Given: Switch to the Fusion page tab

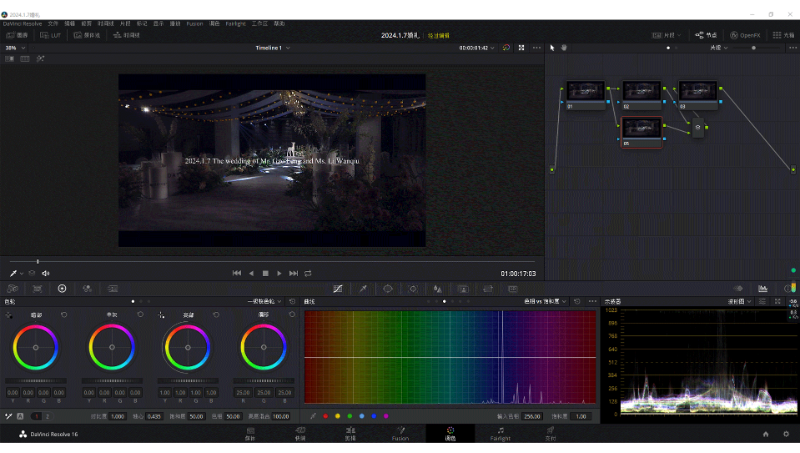Looking at the screenshot, I should 401,434.
